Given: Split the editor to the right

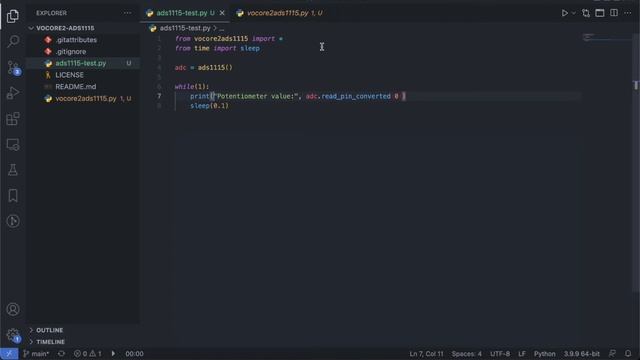Looking at the screenshot, I should (x=614, y=13).
